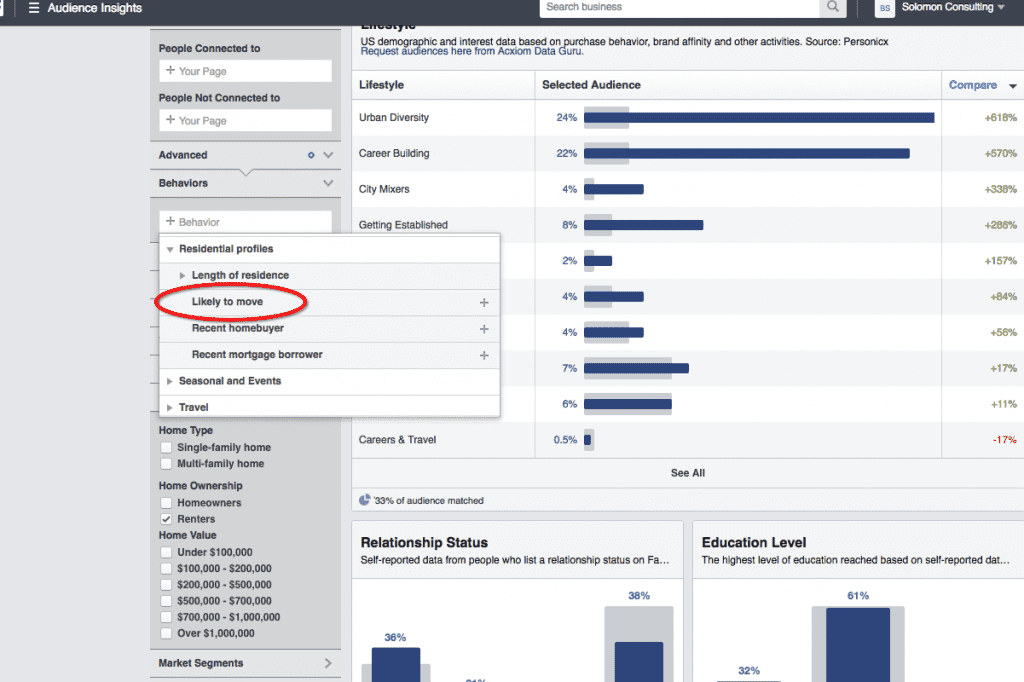Click the search magnifier icon

point(833,7)
